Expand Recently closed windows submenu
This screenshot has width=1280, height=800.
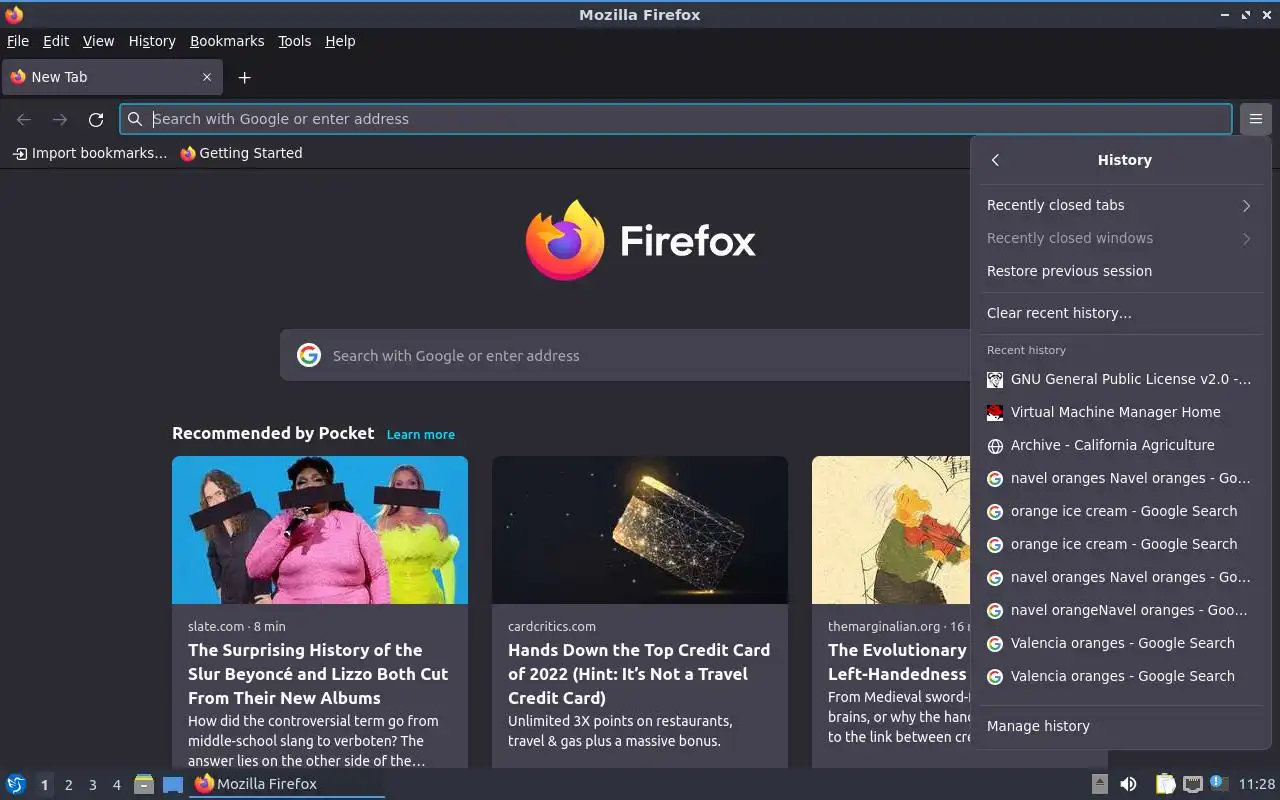pyautogui.click(x=1120, y=238)
